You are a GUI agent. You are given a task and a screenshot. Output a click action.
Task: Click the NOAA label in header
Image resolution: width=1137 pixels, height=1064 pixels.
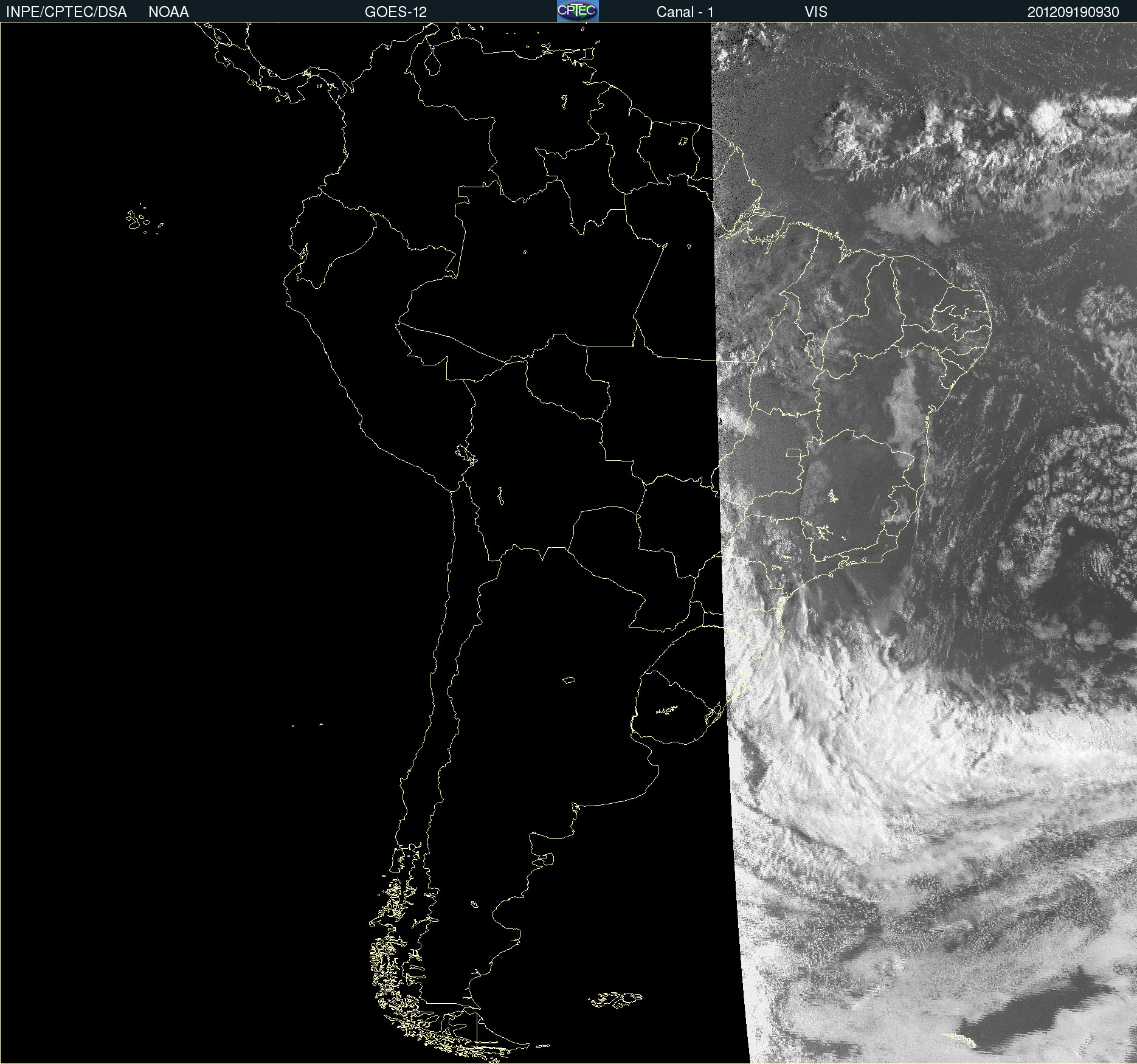168,12
